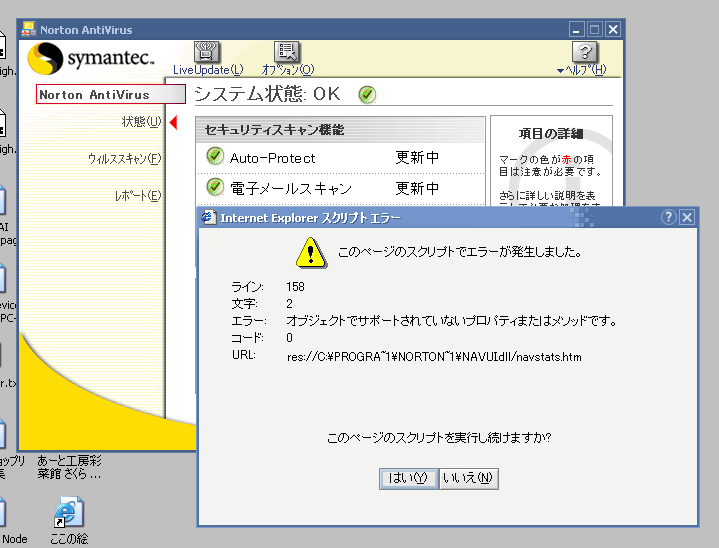Click the LiveUpdate toolbar icon
This screenshot has height=548, width=719.
tap(207, 52)
